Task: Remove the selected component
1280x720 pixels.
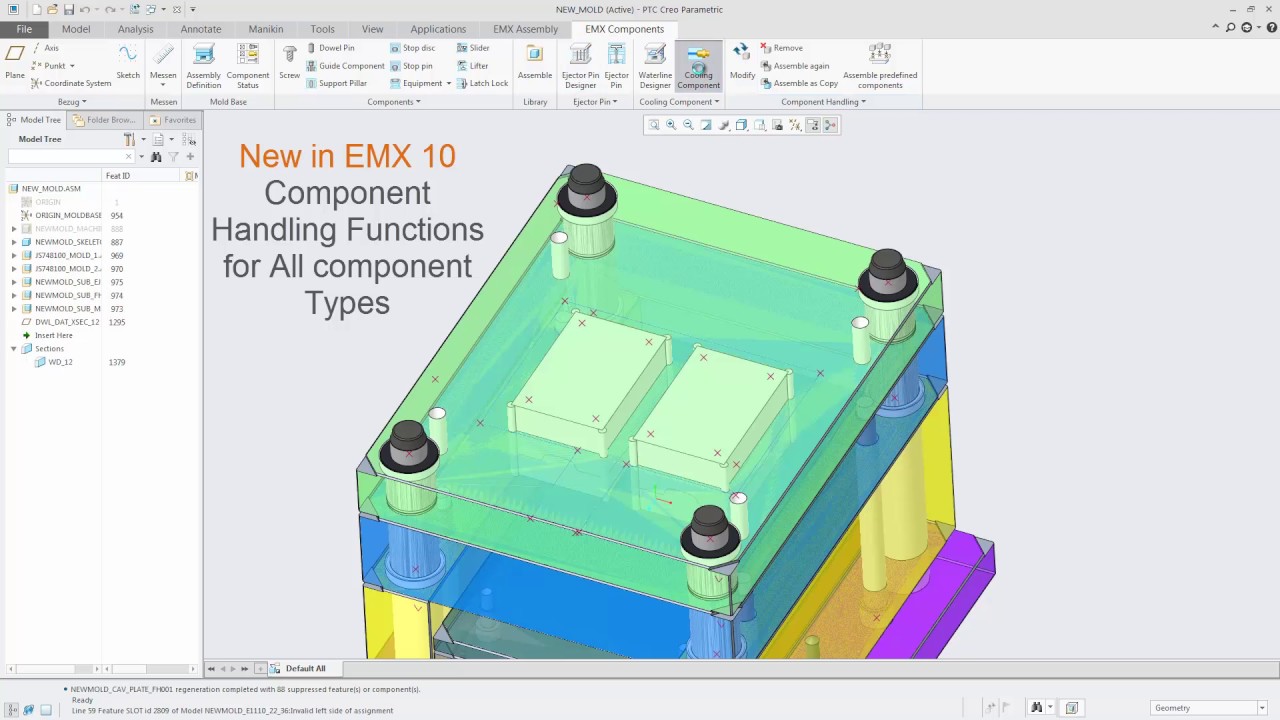Action: pos(781,48)
